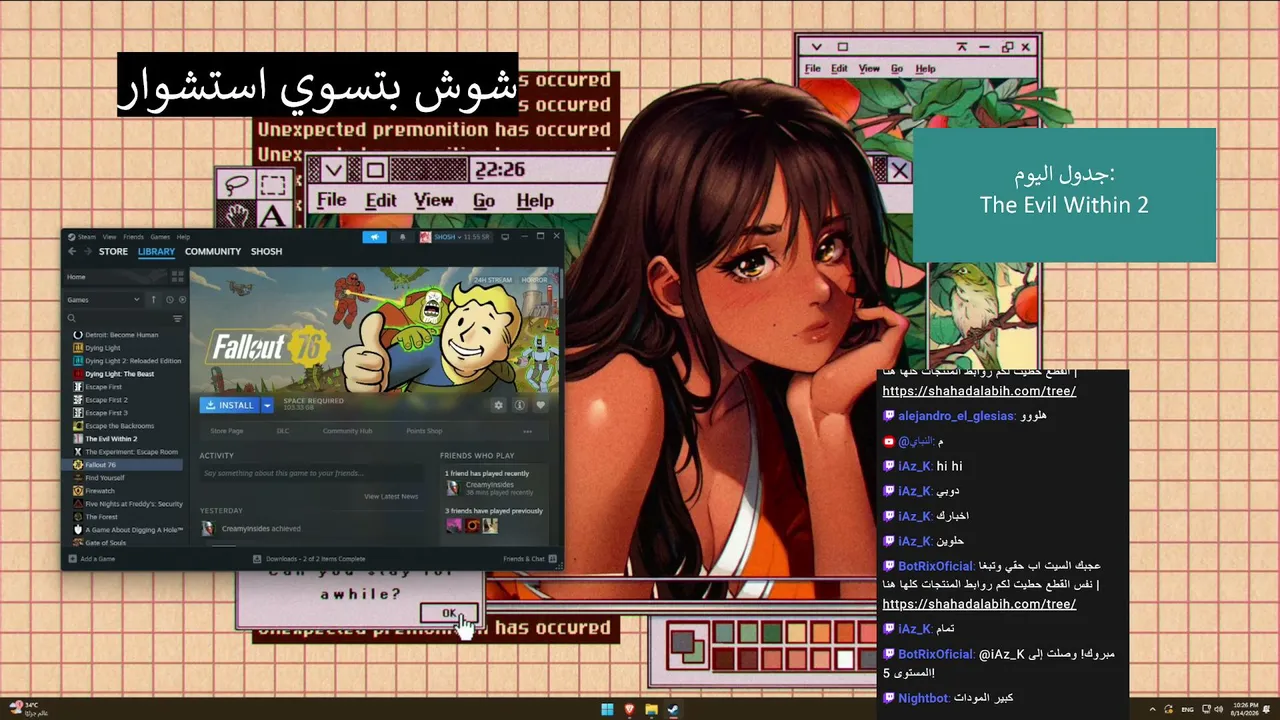Open taskbar clock and date

[x=1246, y=710]
